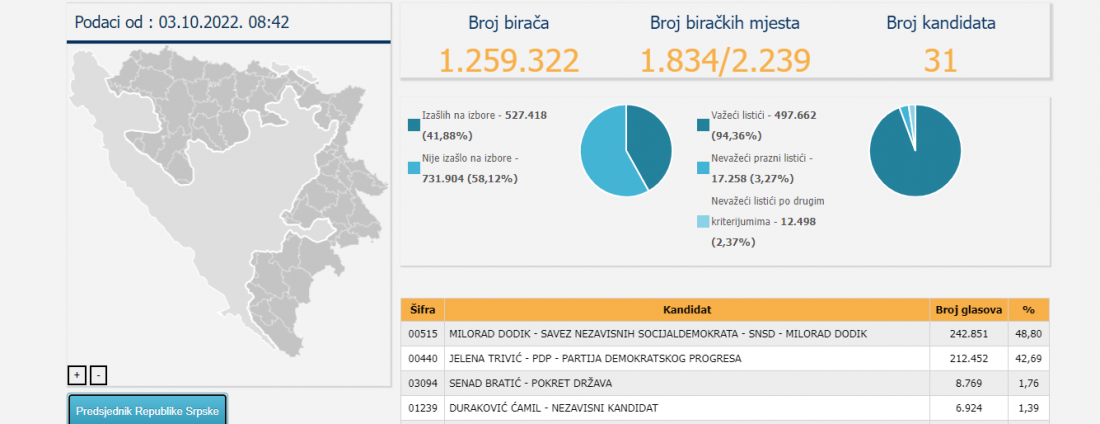Sort by Kandidat column header
The height and width of the screenshot is (424, 1100).
pyautogui.click(x=686, y=309)
